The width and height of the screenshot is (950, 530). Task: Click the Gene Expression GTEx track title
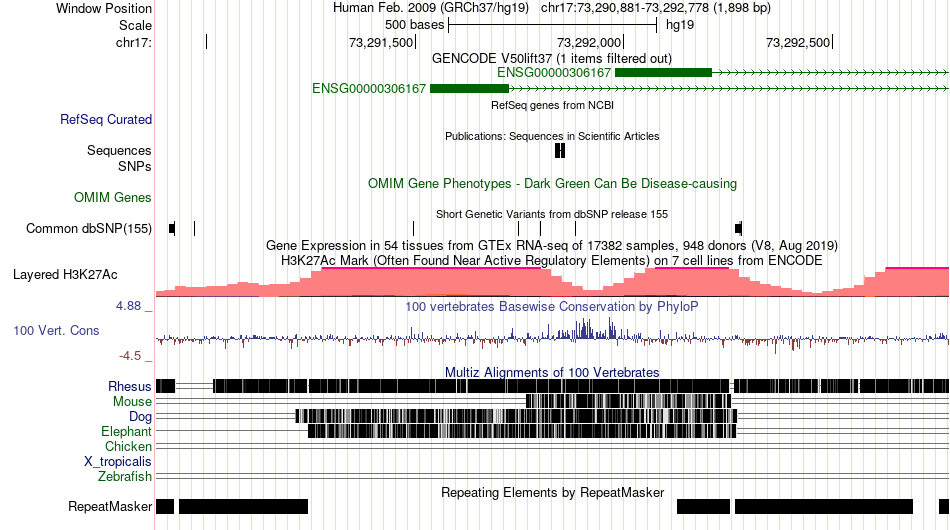[x=552, y=245]
